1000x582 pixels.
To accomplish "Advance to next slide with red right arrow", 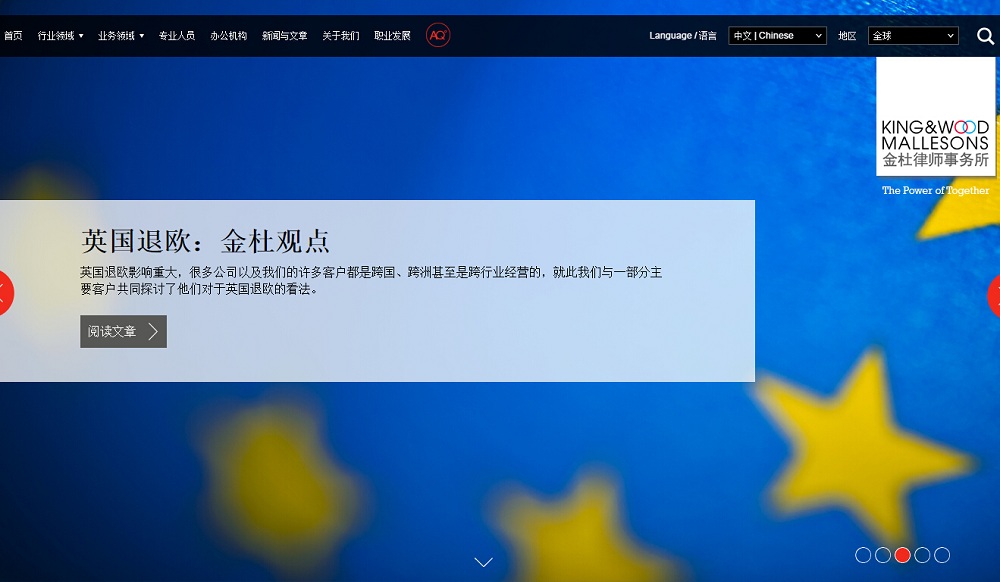I will click(x=994, y=296).
